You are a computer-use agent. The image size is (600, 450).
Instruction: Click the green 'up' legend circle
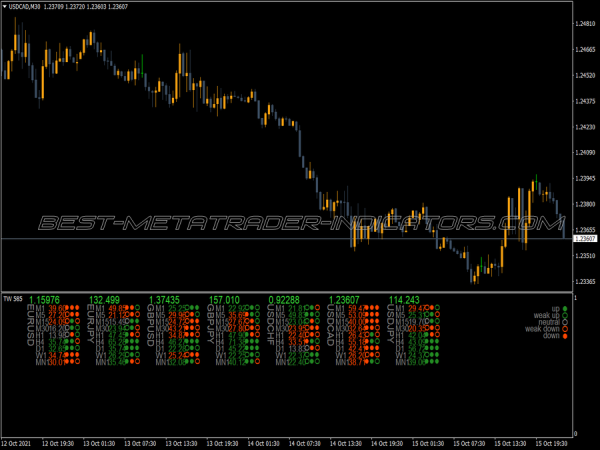click(x=565, y=308)
